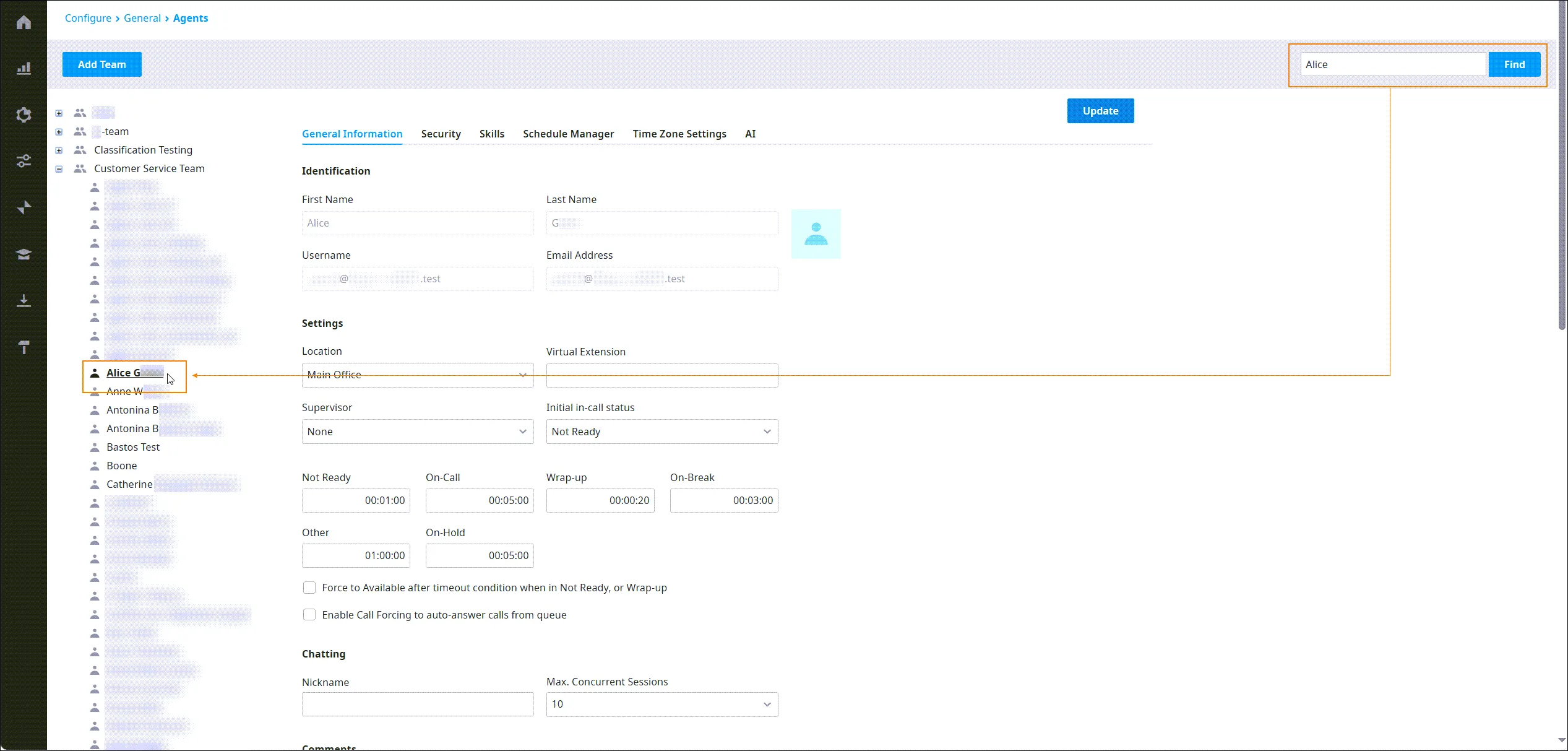Click the Customer Service Team group icon
The image size is (1568, 751).
(x=80, y=168)
